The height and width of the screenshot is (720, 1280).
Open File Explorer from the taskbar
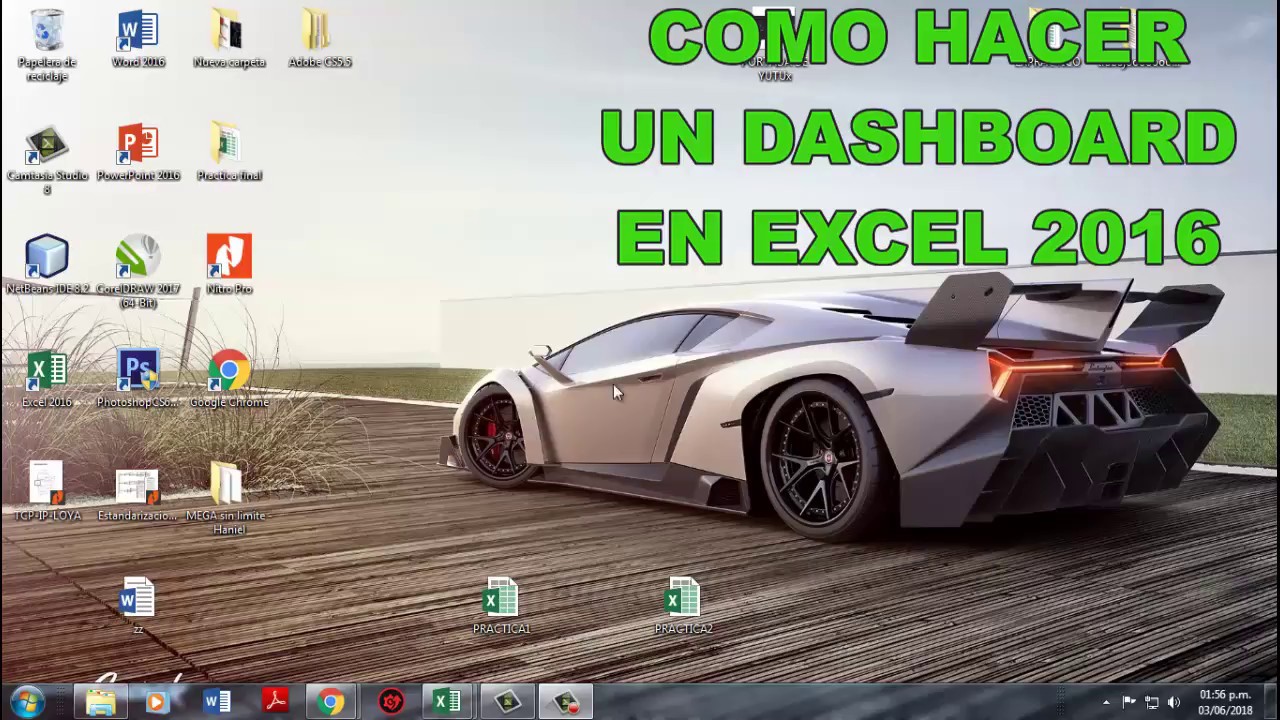100,702
